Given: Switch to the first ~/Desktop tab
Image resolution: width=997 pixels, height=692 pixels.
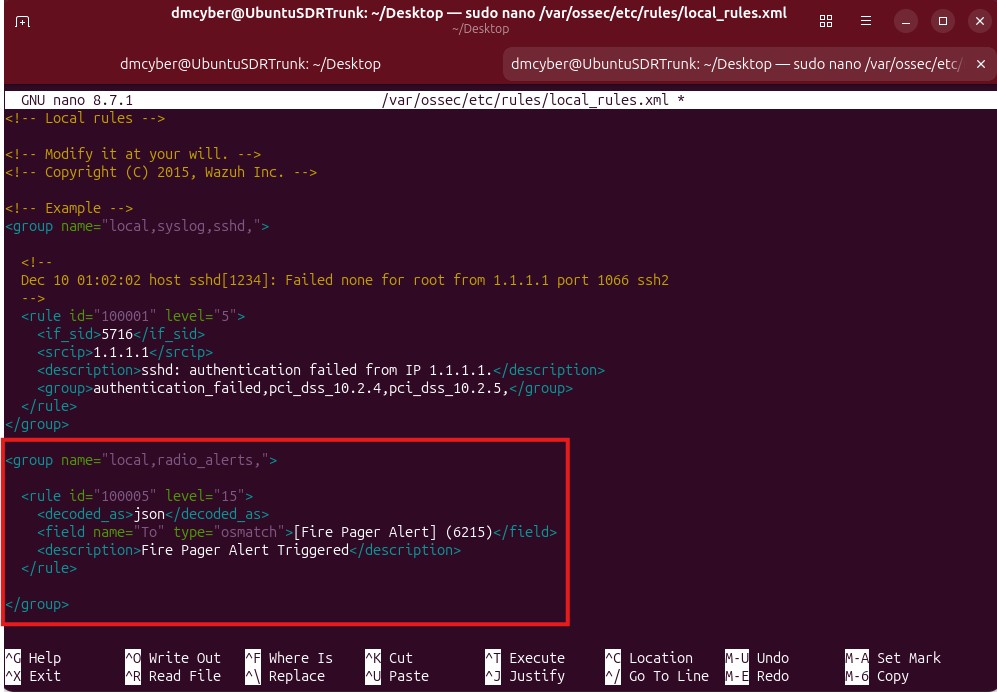Looking at the screenshot, I should (x=251, y=64).
